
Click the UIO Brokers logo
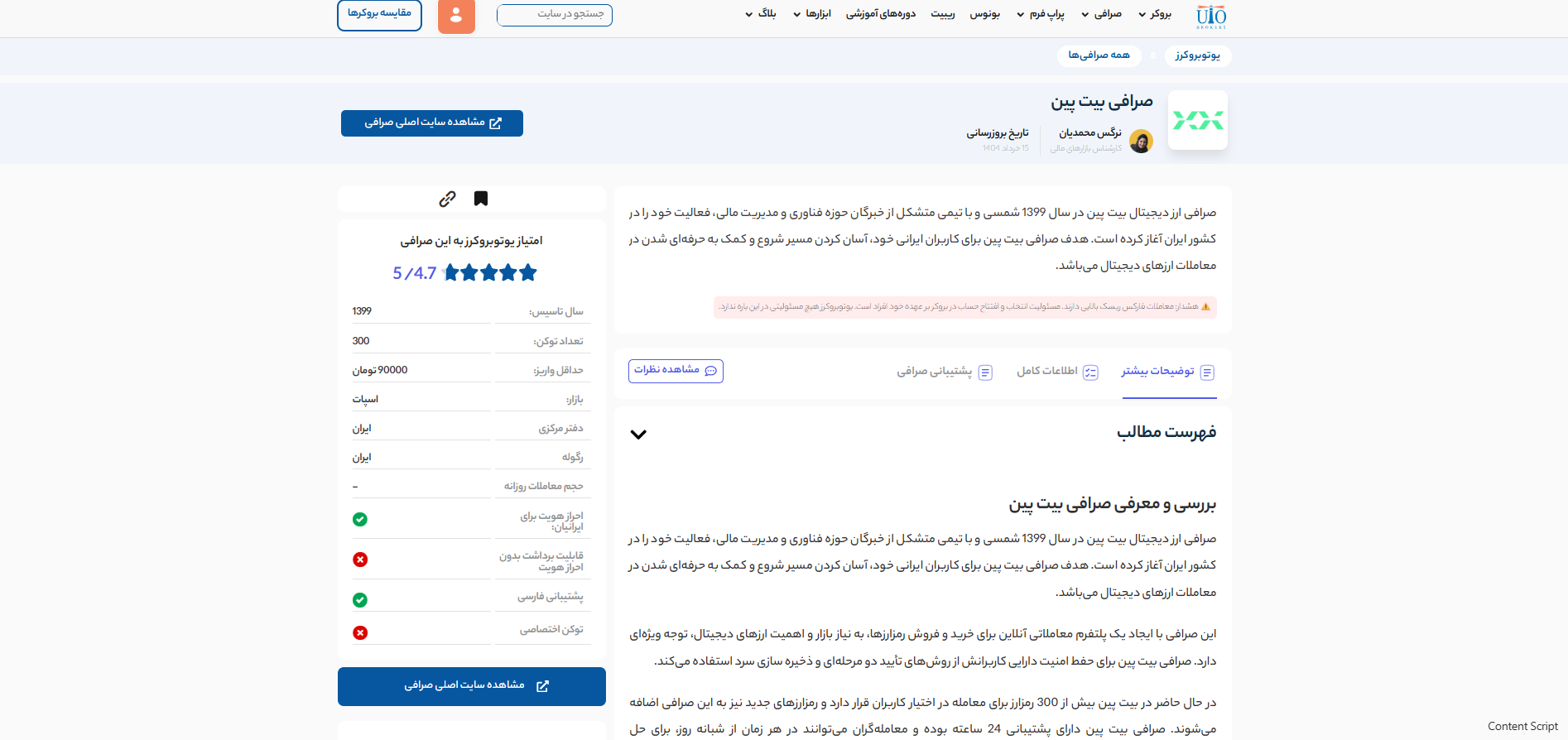[1211, 17]
